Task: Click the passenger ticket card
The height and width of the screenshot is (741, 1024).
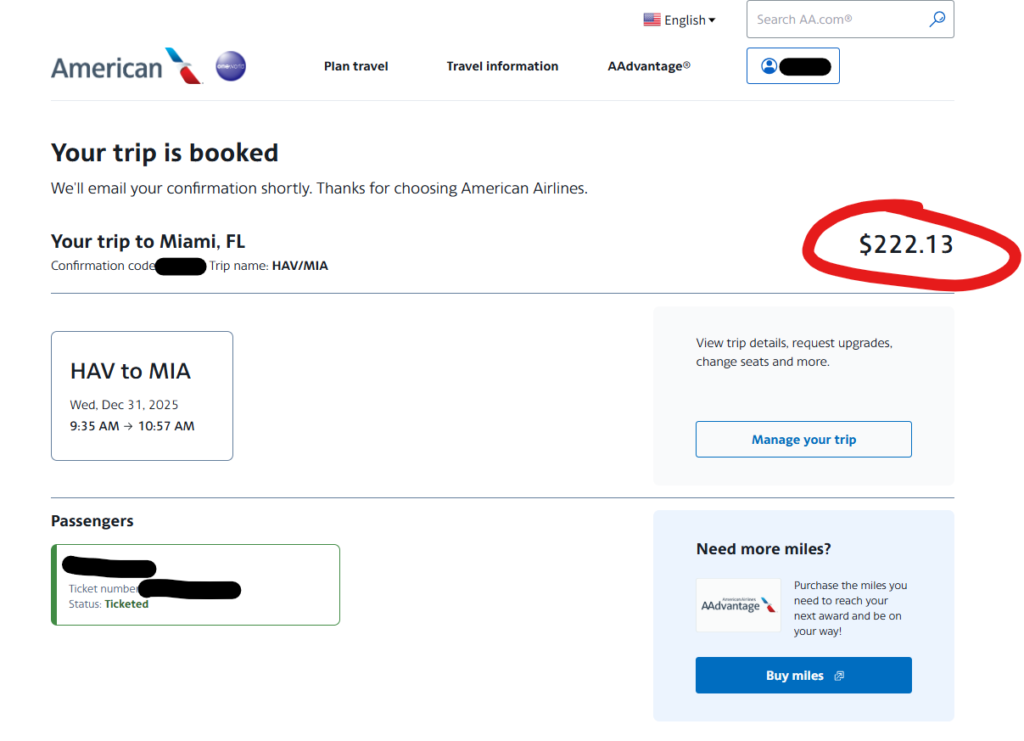Action: point(196,585)
